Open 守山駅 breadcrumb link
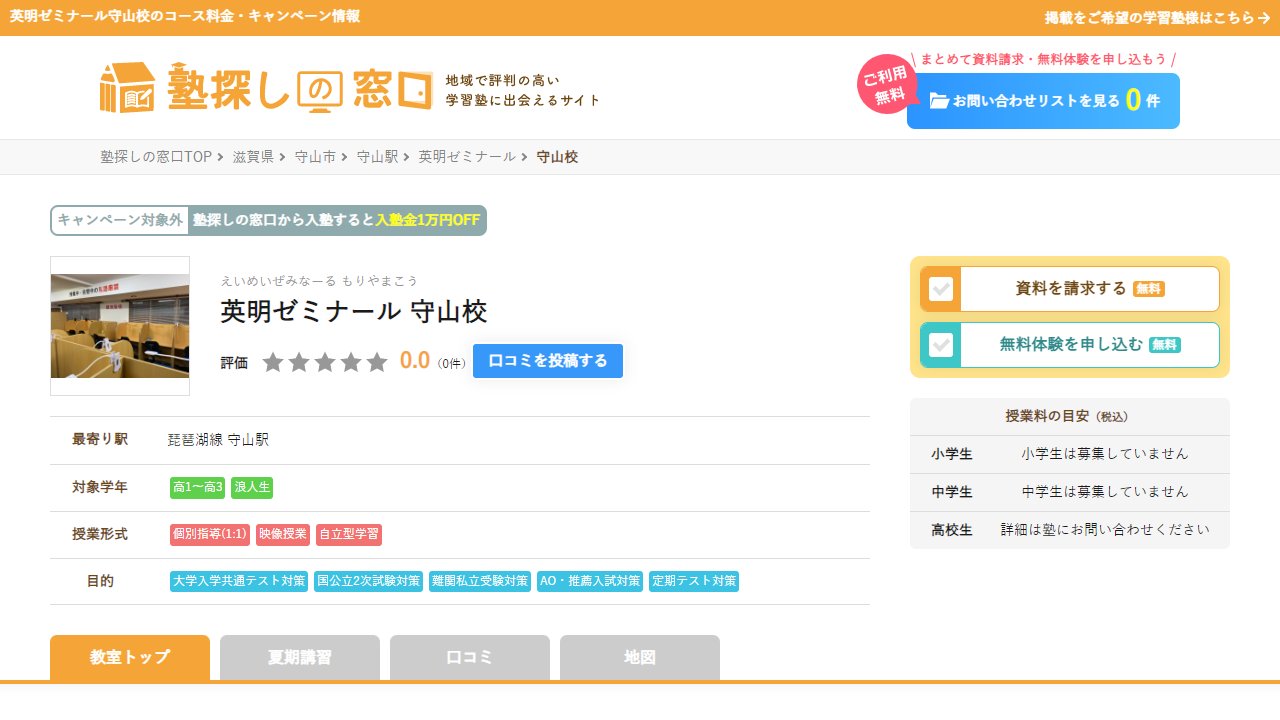 tap(377, 157)
